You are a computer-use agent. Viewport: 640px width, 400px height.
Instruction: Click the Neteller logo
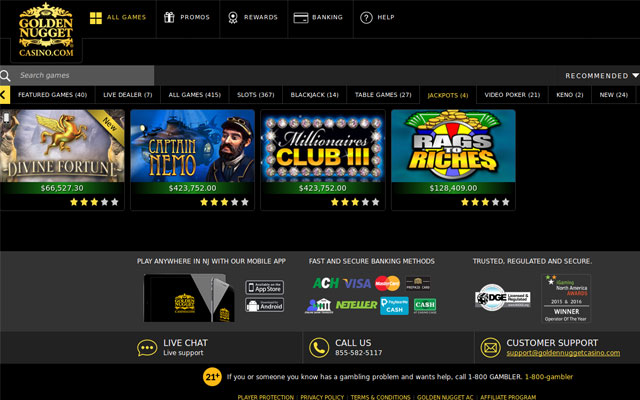(356, 305)
